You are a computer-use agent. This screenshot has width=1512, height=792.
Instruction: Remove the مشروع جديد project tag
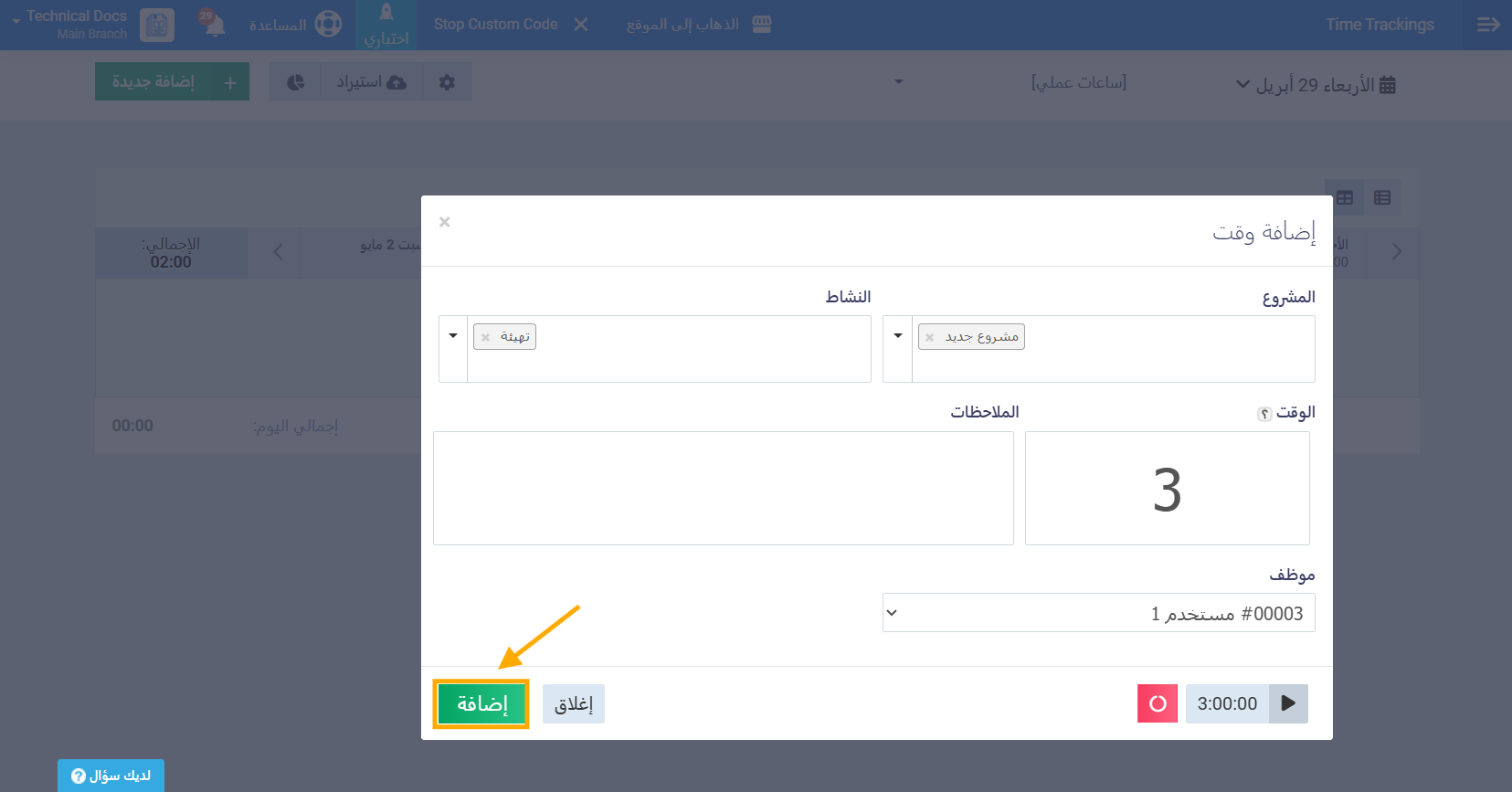click(x=930, y=337)
